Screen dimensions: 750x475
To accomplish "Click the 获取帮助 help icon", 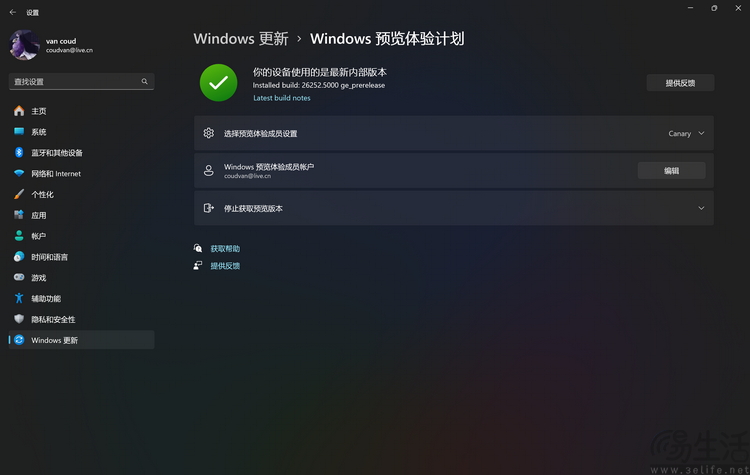I will (x=198, y=248).
